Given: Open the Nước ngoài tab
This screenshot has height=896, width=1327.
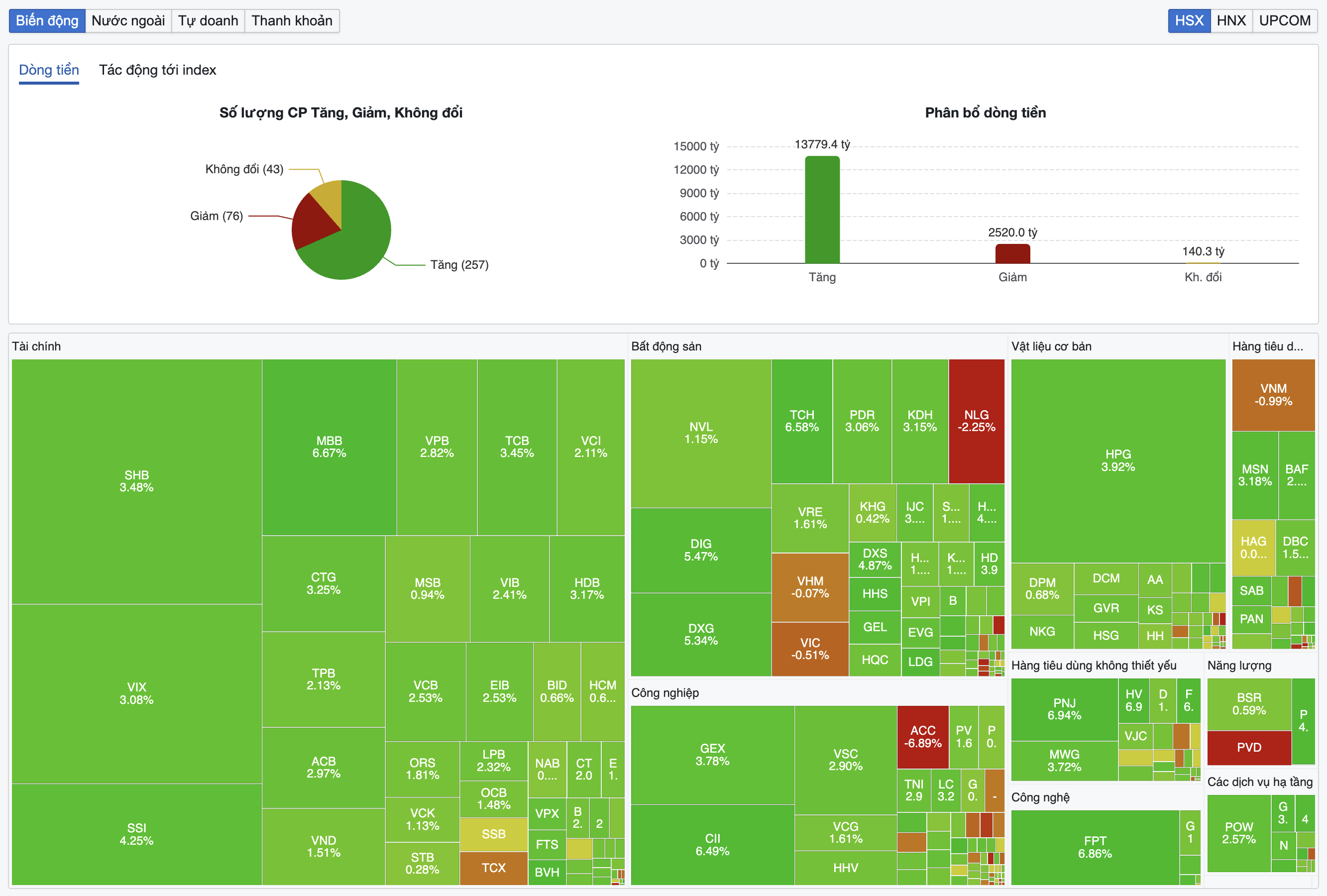Looking at the screenshot, I should [128, 20].
